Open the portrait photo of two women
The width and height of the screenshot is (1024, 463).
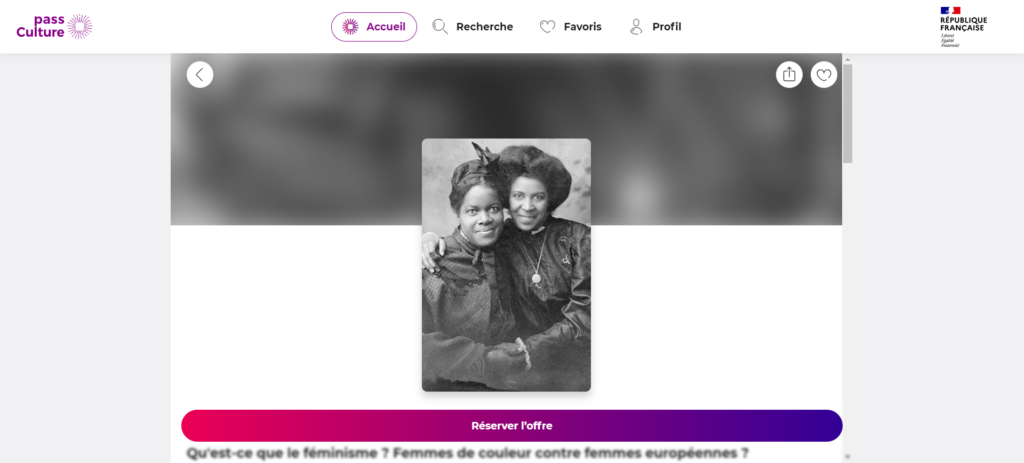pos(506,265)
